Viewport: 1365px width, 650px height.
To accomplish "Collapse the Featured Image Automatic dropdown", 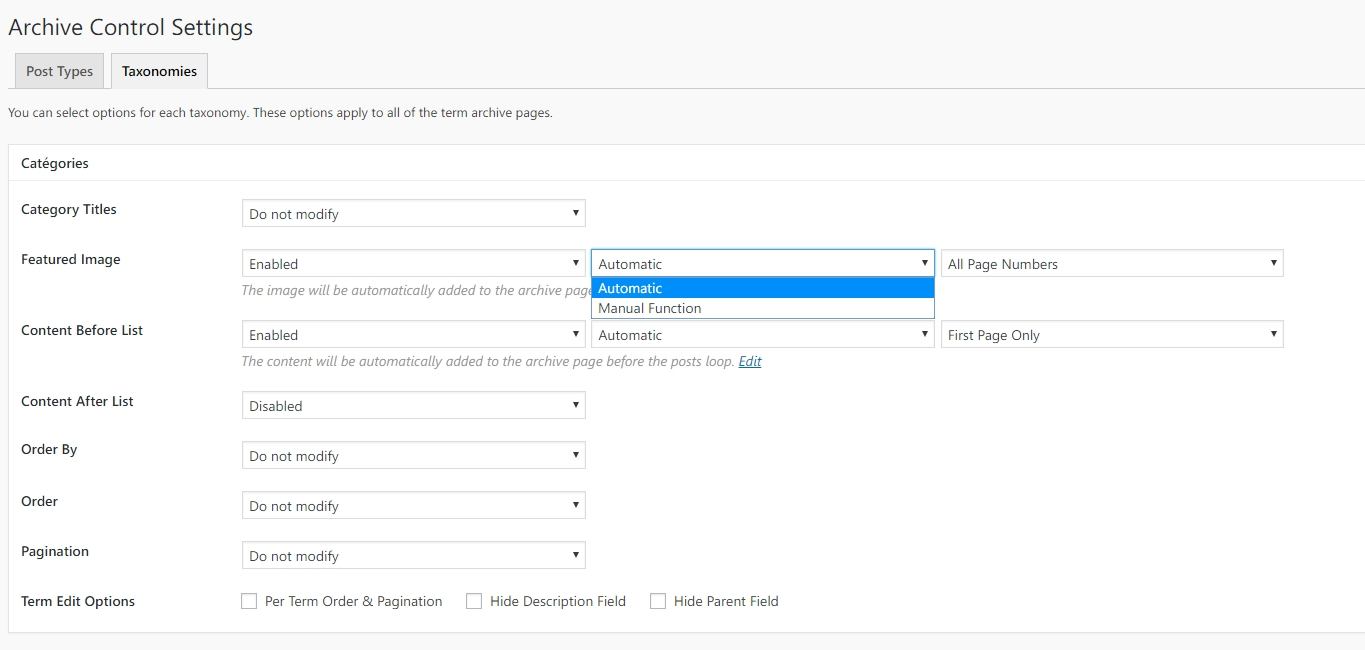I will 762,263.
